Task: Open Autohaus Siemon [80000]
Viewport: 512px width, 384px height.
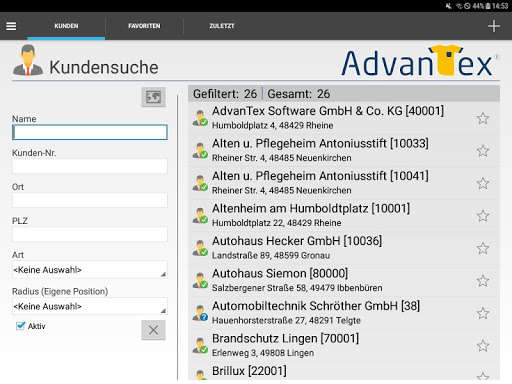Action: (x=344, y=281)
